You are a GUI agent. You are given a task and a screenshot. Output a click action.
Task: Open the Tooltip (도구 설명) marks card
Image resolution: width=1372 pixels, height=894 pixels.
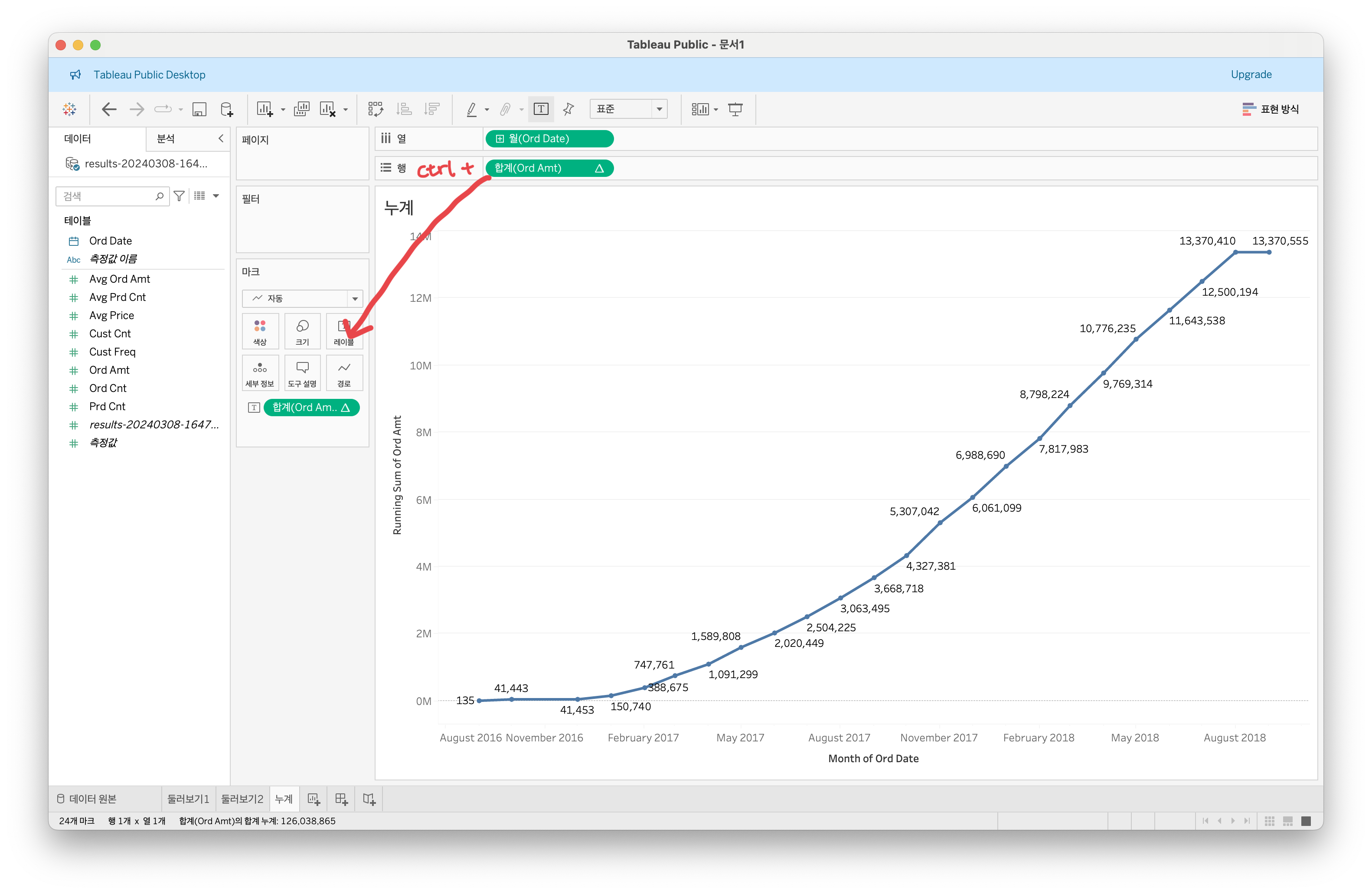tap(302, 373)
